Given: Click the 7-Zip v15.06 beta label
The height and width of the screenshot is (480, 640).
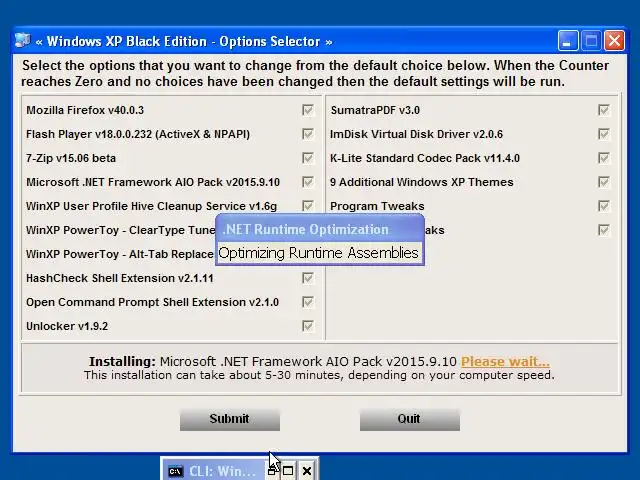Looking at the screenshot, I should tap(71, 158).
